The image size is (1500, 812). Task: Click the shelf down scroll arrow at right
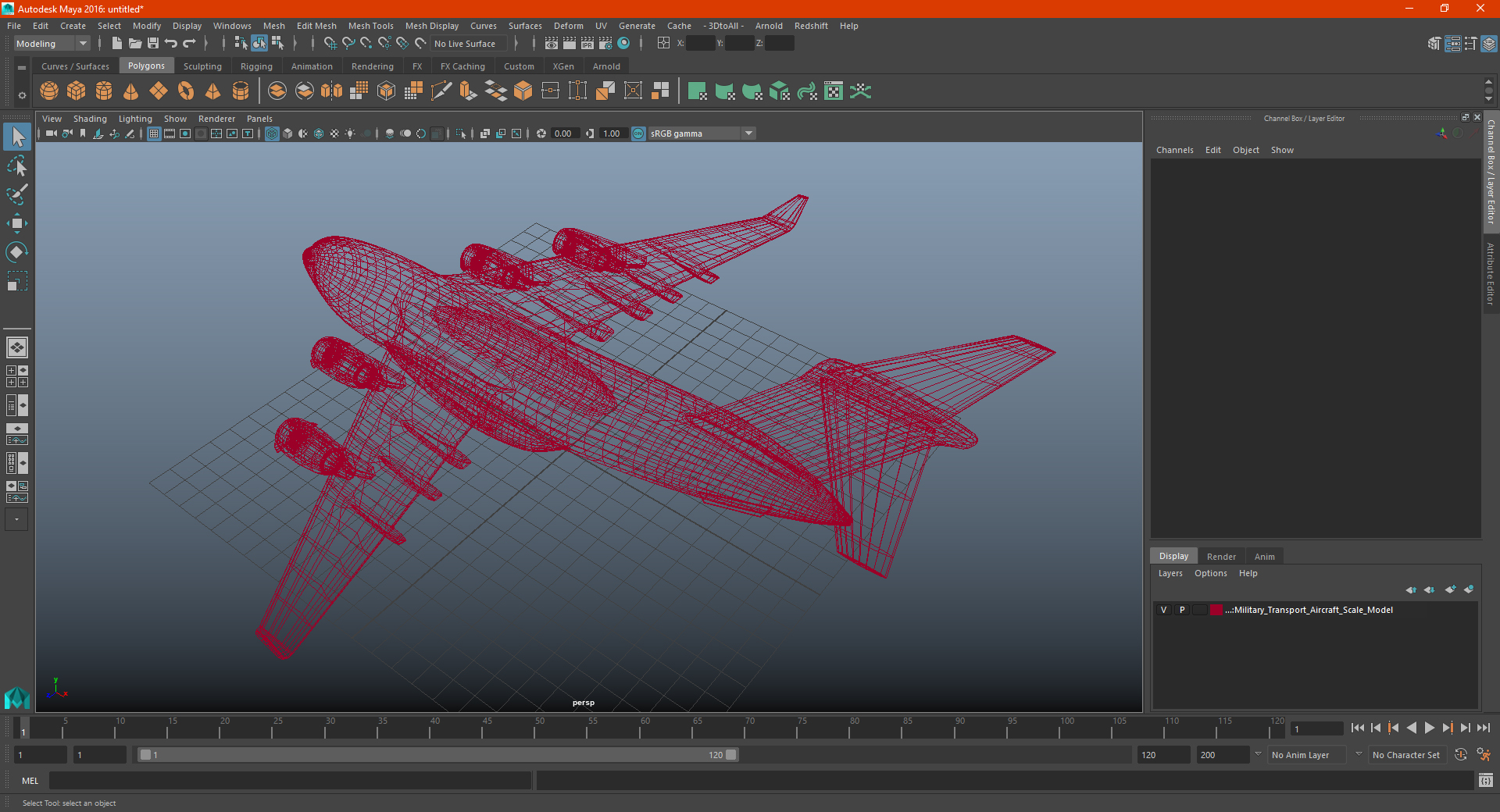[x=1488, y=99]
